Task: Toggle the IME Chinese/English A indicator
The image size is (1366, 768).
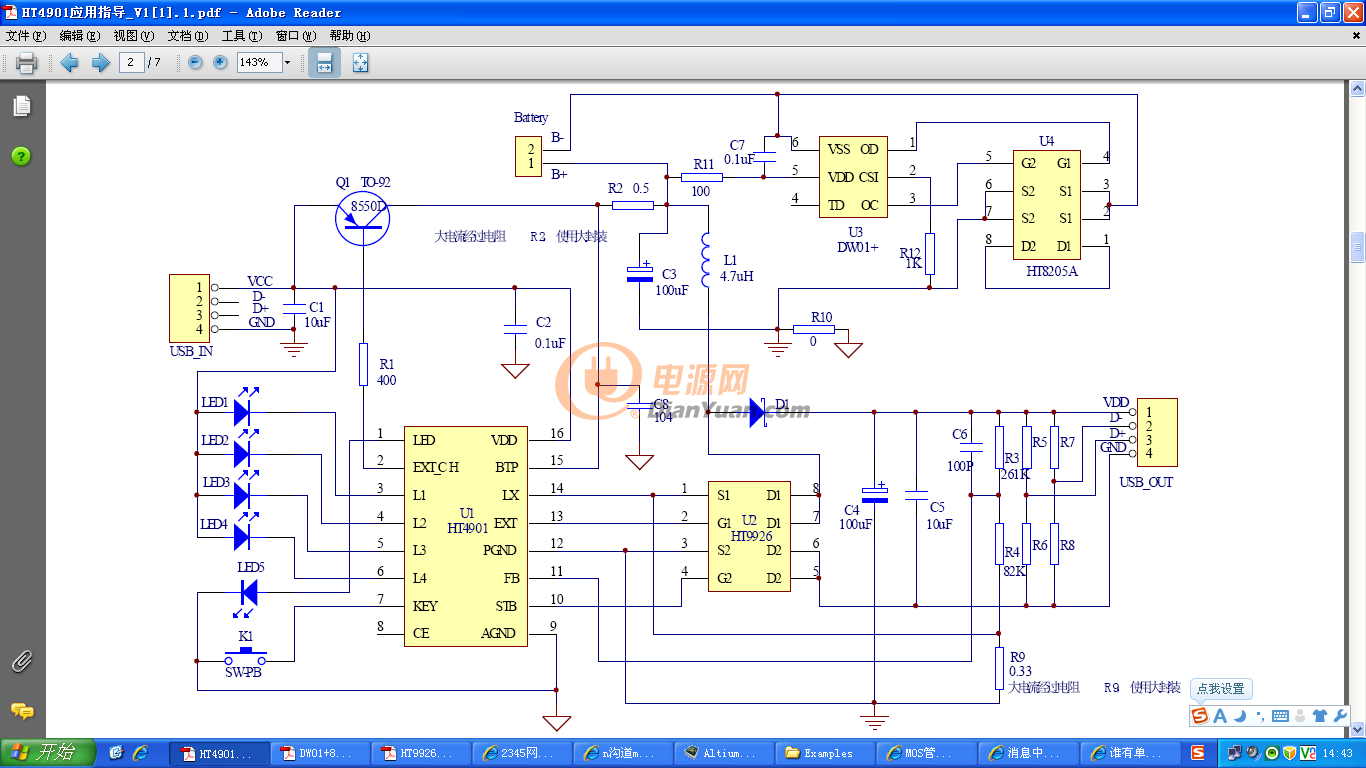Action: tap(1220, 715)
